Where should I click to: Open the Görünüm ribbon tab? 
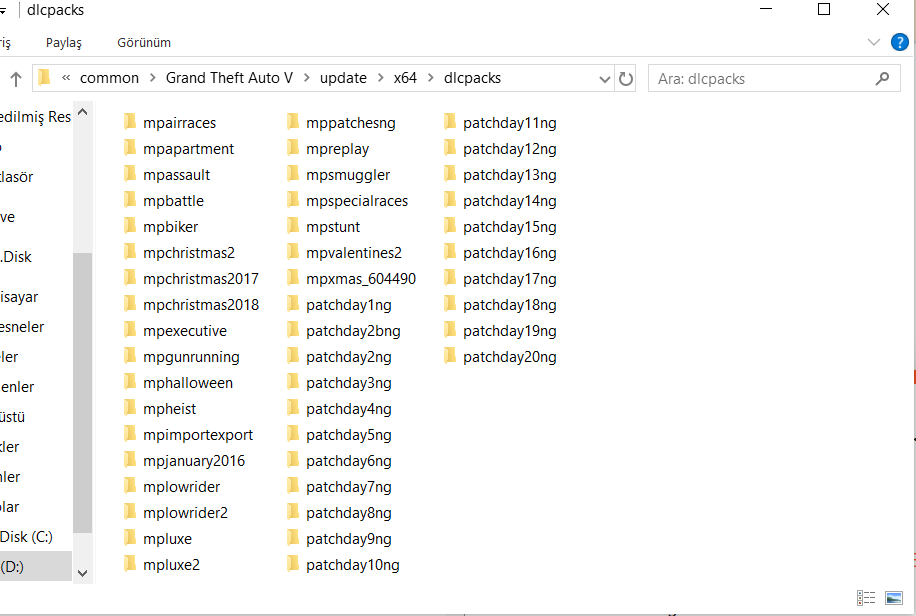pos(143,43)
